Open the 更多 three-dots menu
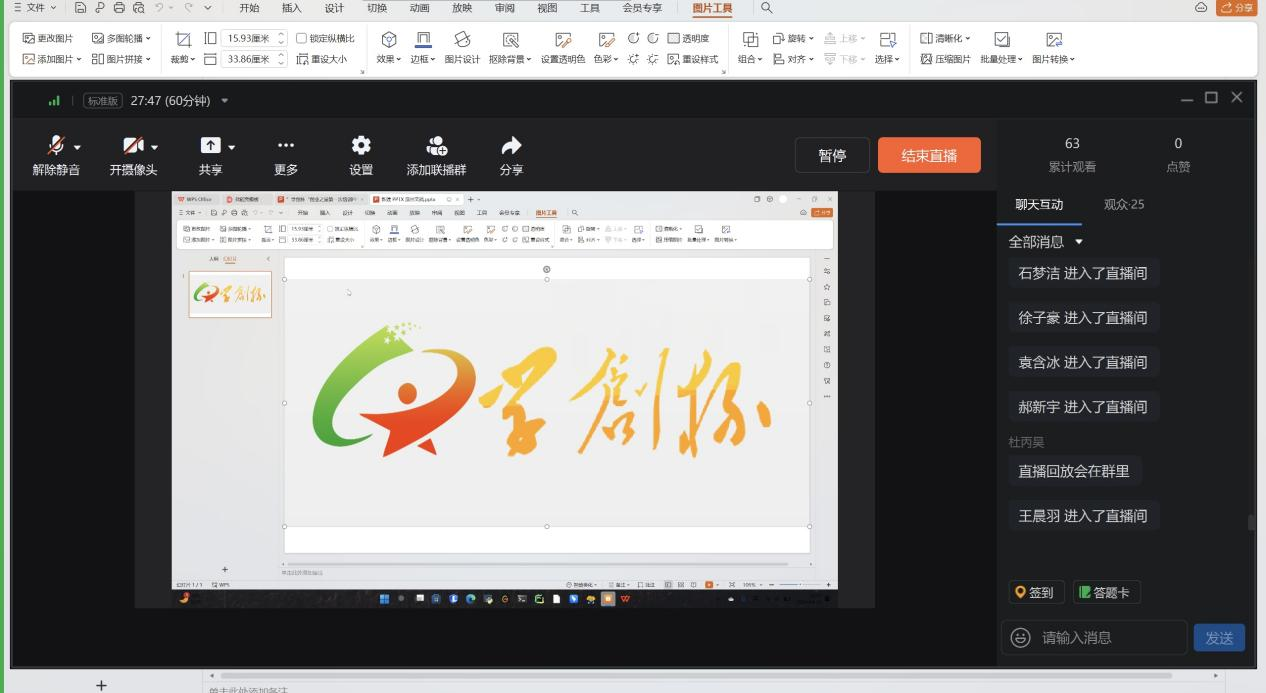 tap(286, 146)
